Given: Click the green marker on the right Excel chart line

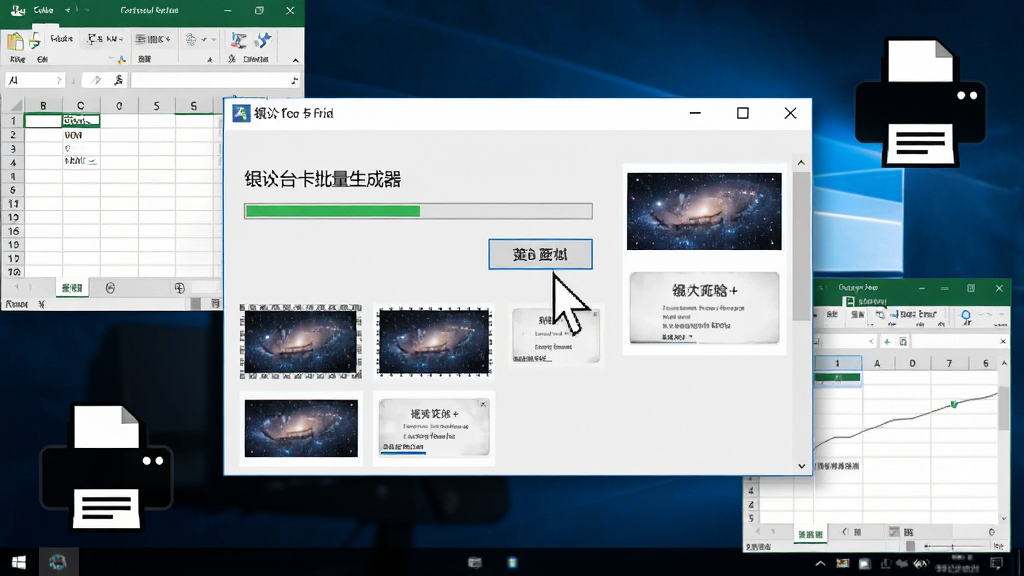Looking at the screenshot, I should [954, 404].
